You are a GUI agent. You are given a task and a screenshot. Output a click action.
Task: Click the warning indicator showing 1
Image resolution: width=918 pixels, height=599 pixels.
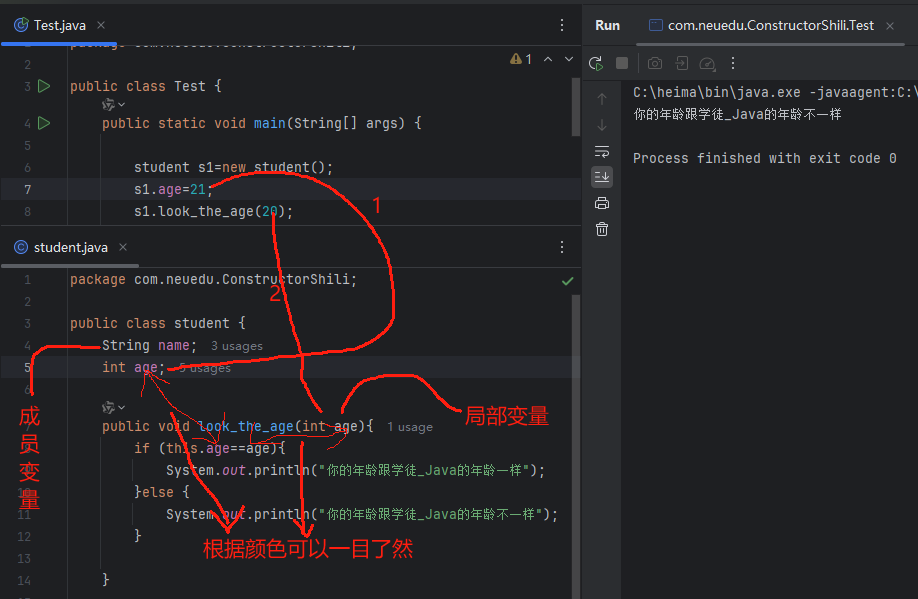520,59
